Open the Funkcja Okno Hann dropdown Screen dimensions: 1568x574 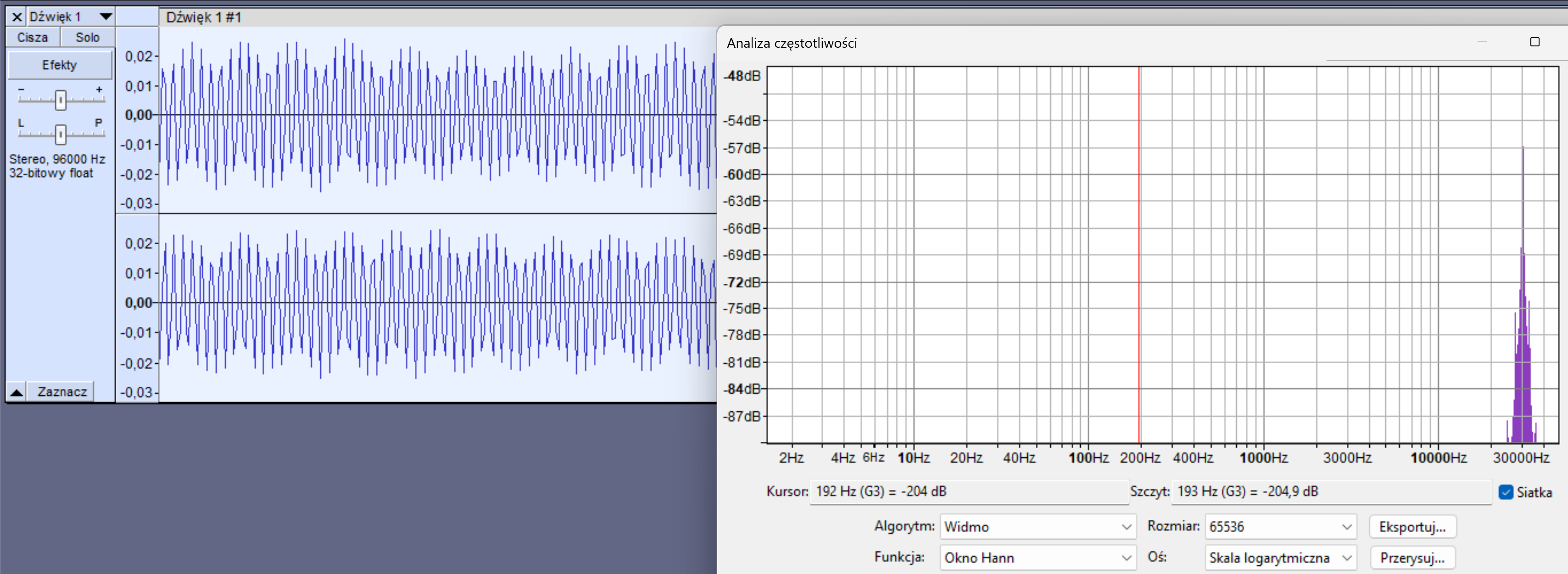tap(1037, 557)
